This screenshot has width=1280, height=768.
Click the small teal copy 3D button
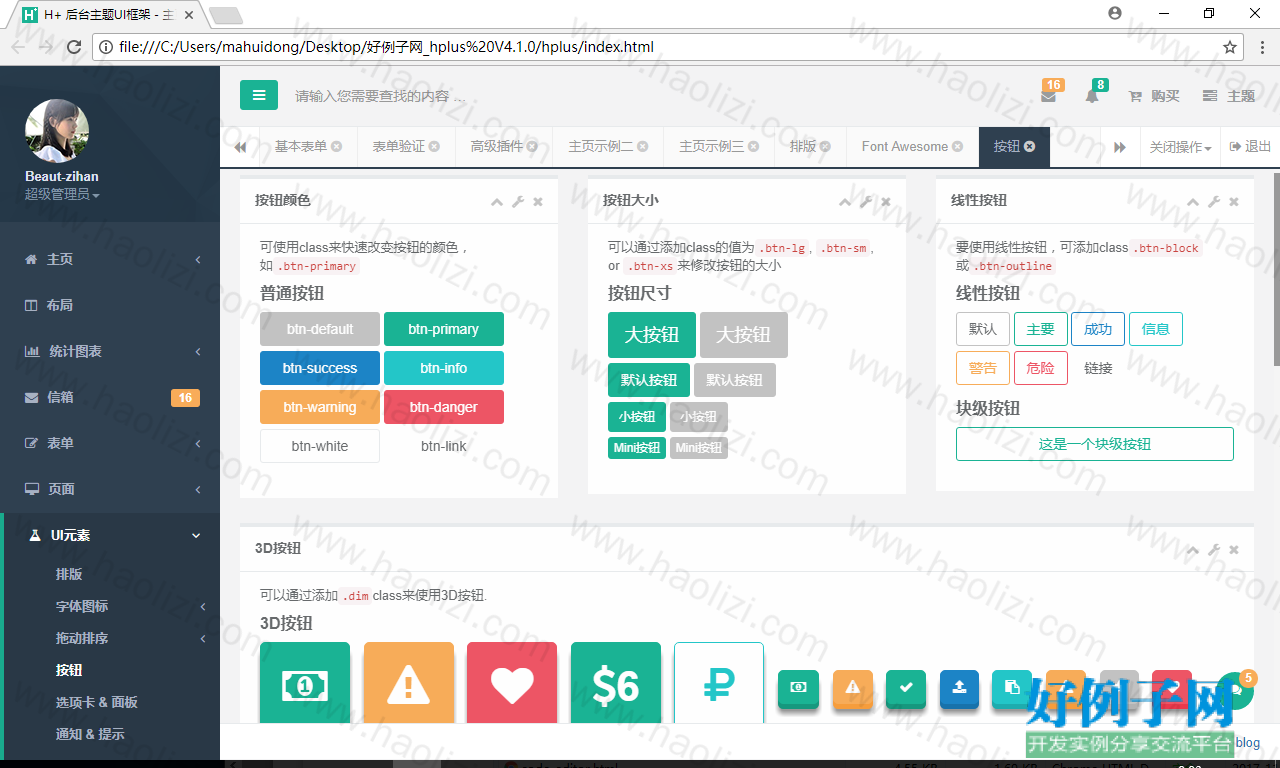point(1012,688)
